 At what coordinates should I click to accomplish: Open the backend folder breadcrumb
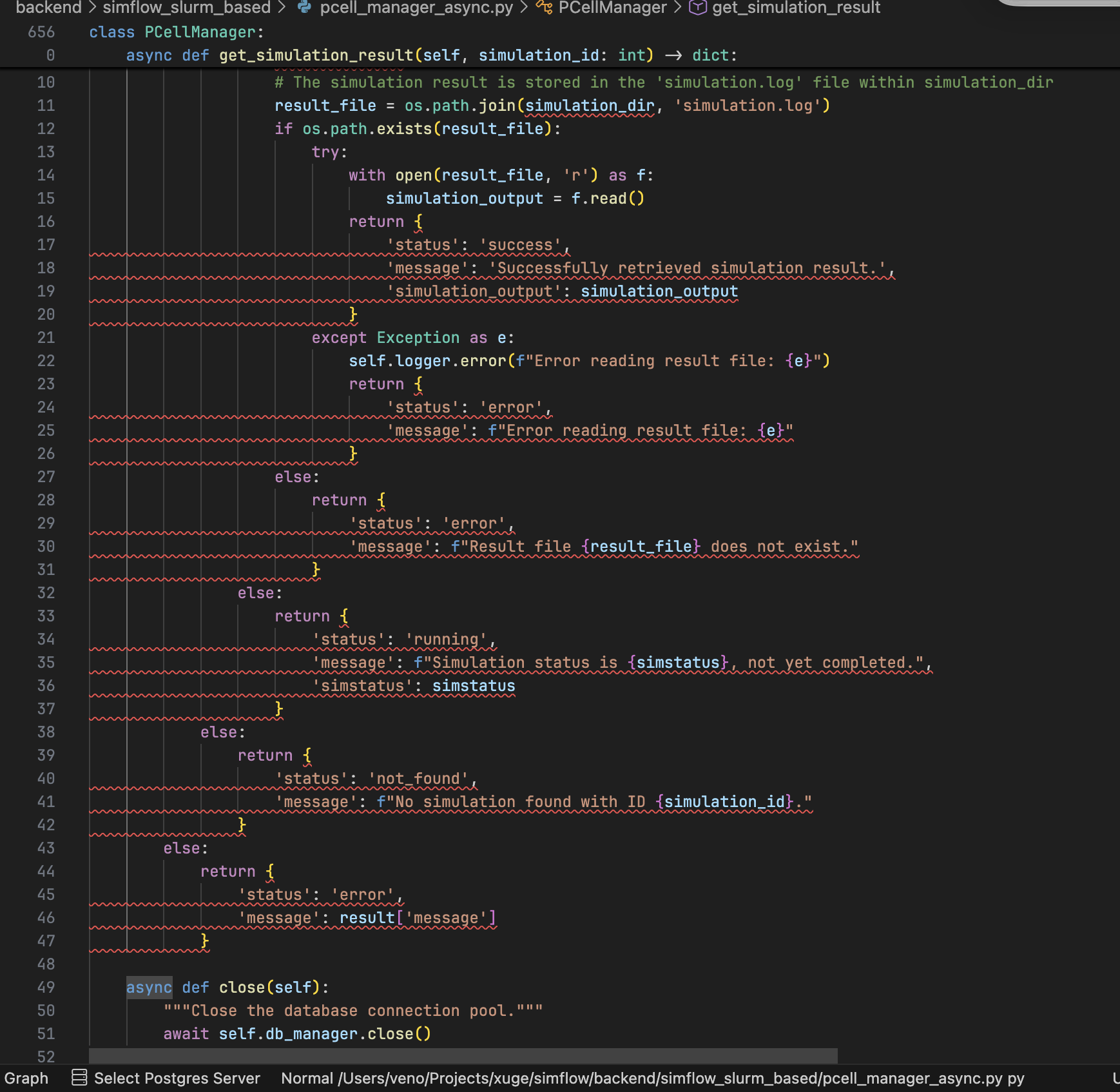[48, 7]
